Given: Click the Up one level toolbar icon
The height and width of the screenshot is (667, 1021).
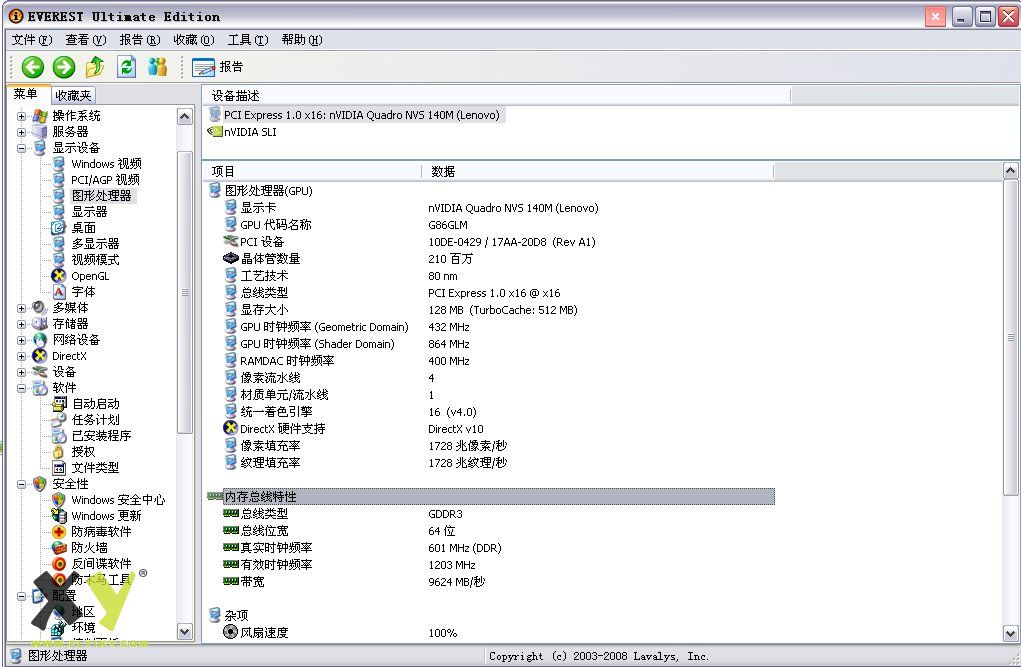Looking at the screenshot, I should [x=95, y=66].
